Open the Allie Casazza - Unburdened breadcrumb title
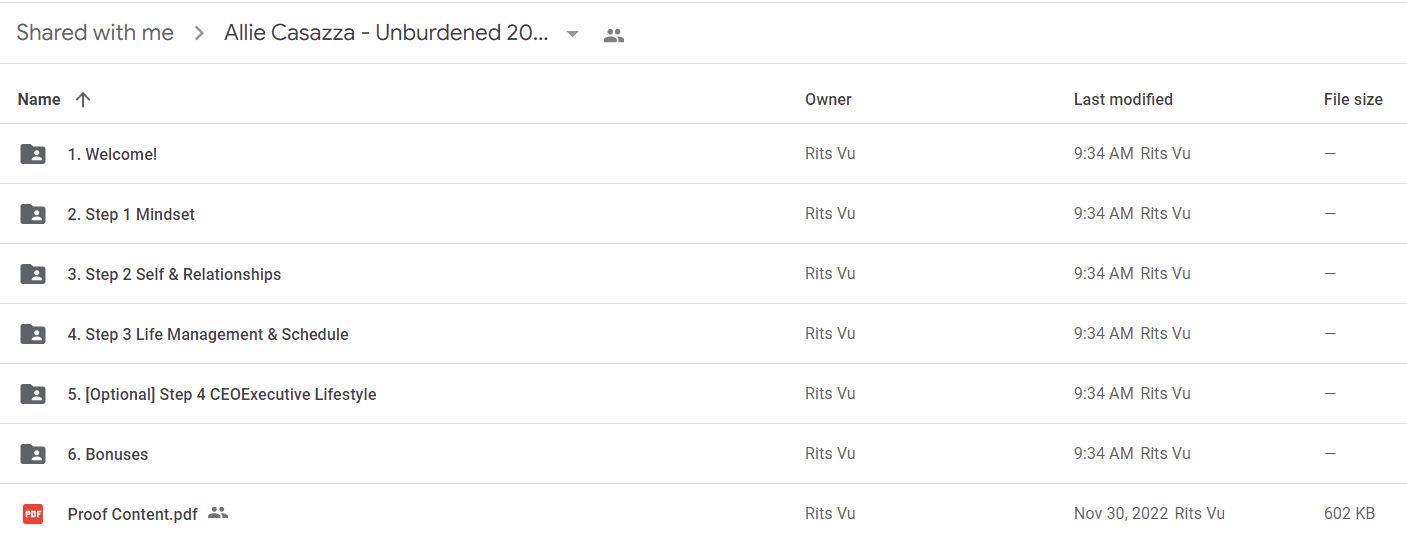Image resolution: width=1407 pixels, height=536 pixels. point(386,33)
